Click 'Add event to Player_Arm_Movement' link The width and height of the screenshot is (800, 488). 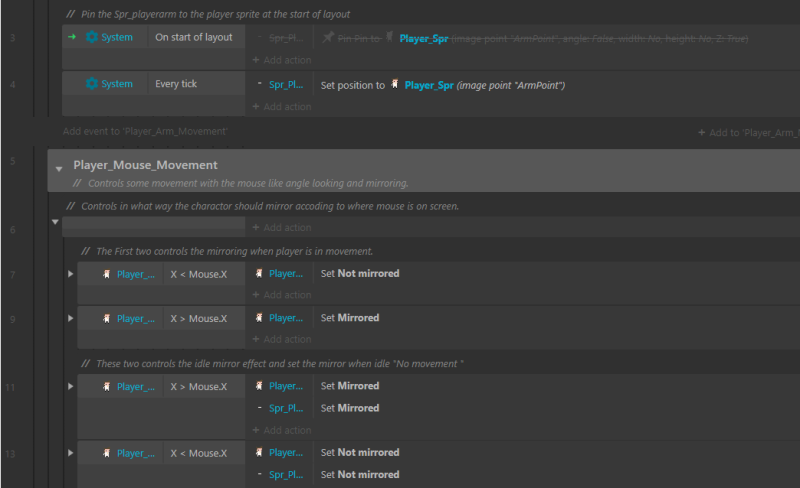click(x=145, y=131)
